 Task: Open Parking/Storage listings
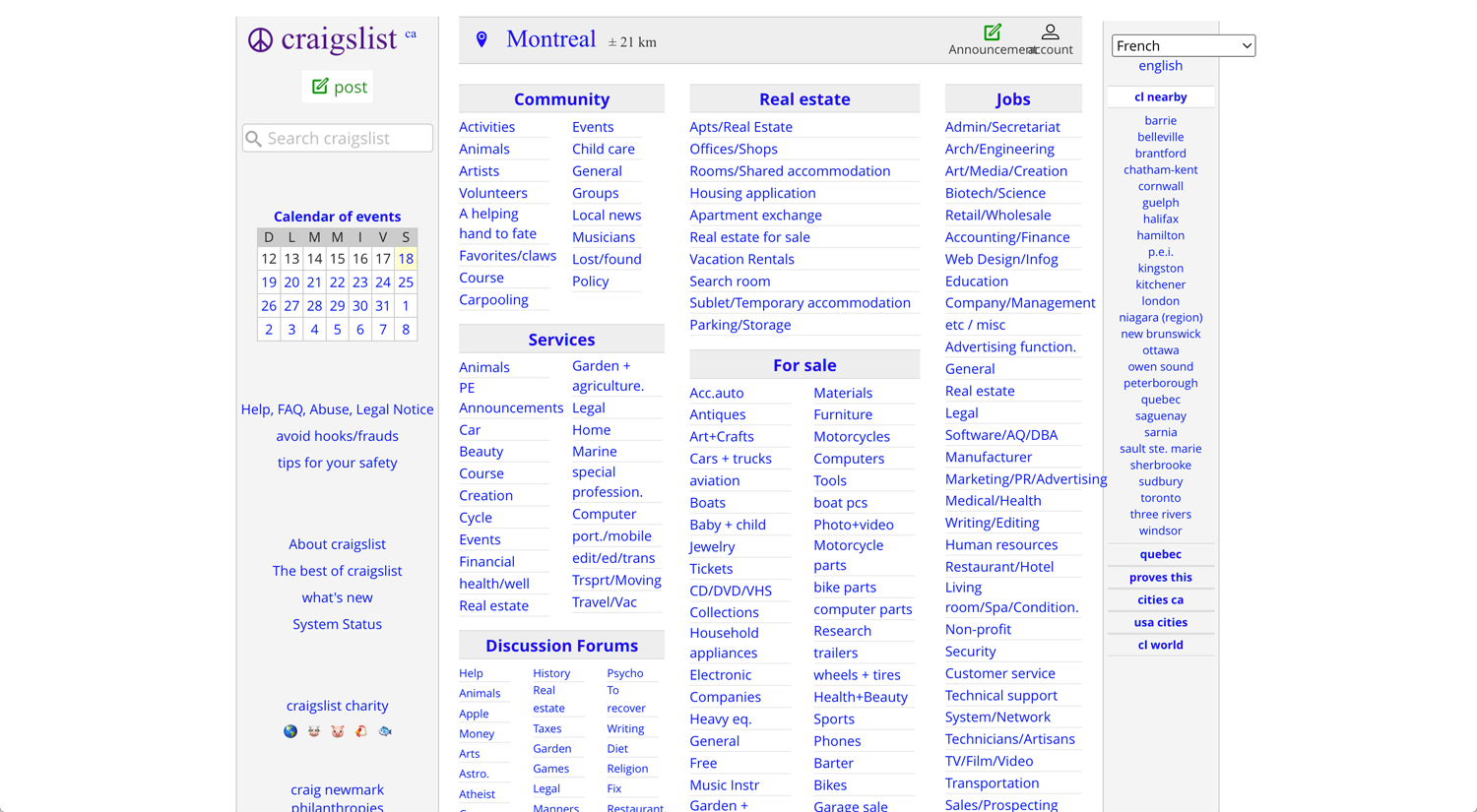[x=739, y=325]
